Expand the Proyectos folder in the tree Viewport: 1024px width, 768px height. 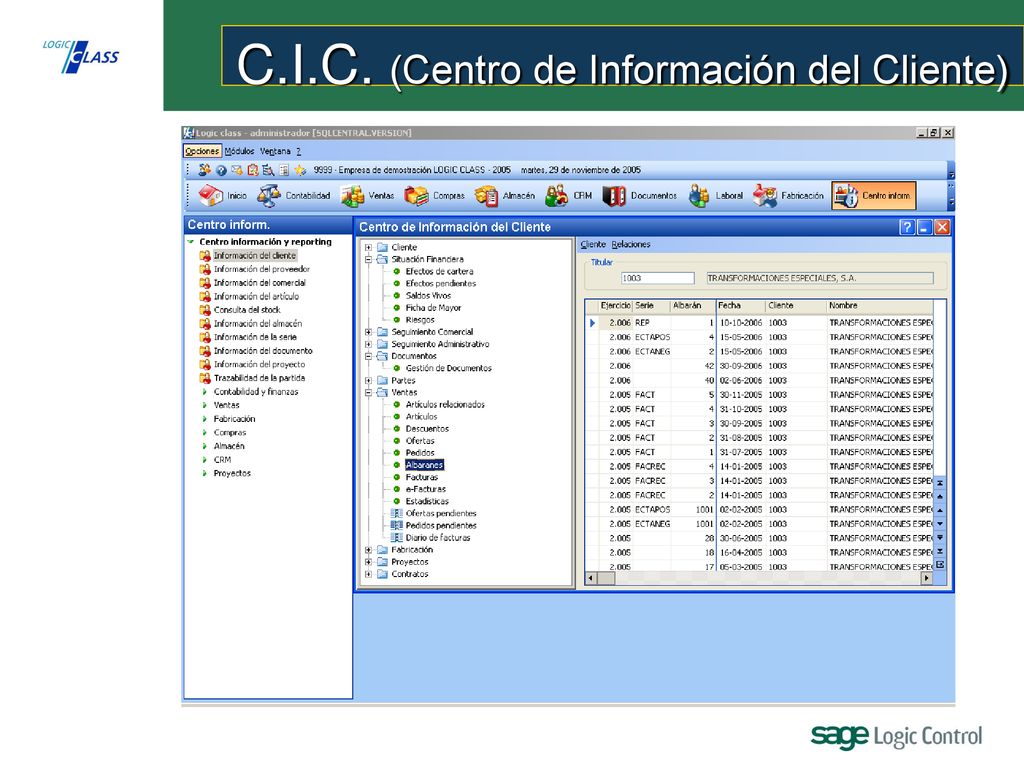pyautogui.click(x=368, y=562)
